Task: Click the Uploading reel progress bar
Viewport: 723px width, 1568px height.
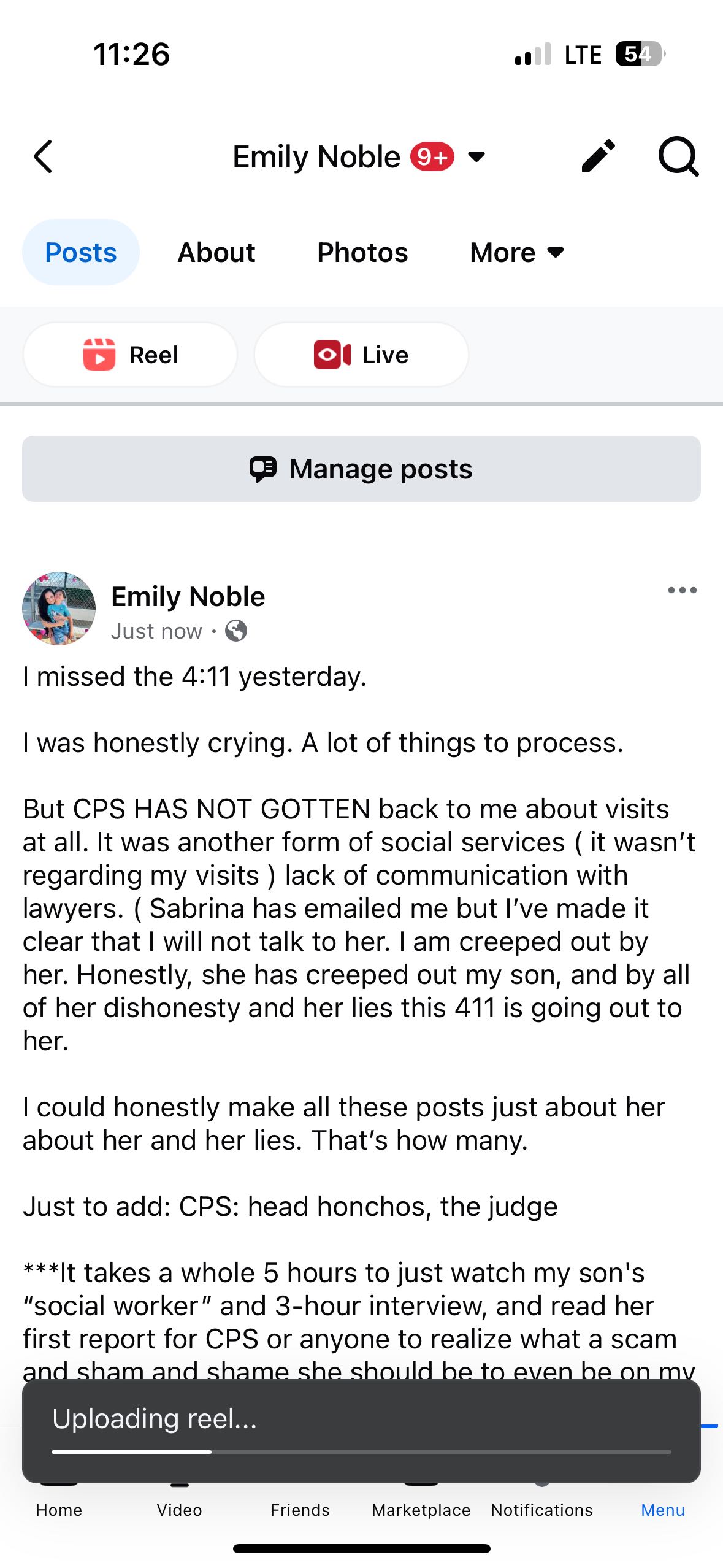Action: point(361,1452)
